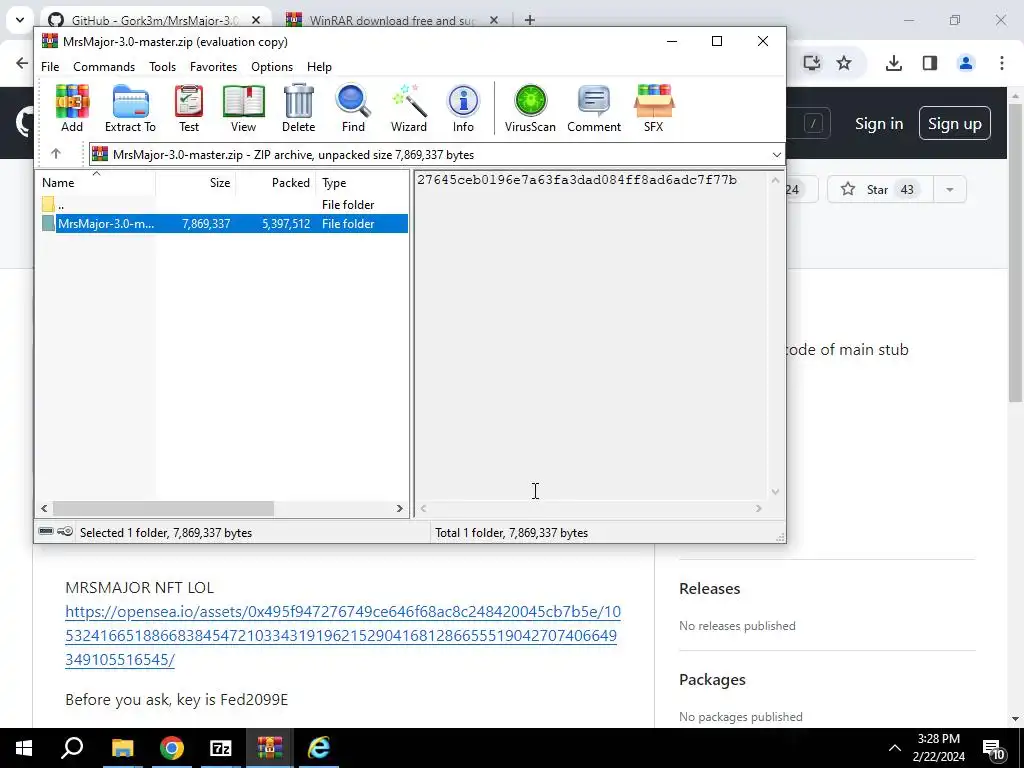The width and height of the screenshot is (1024, 768).
Task: Open the Chrome three-dot menu
Action: click(1002, 63)
